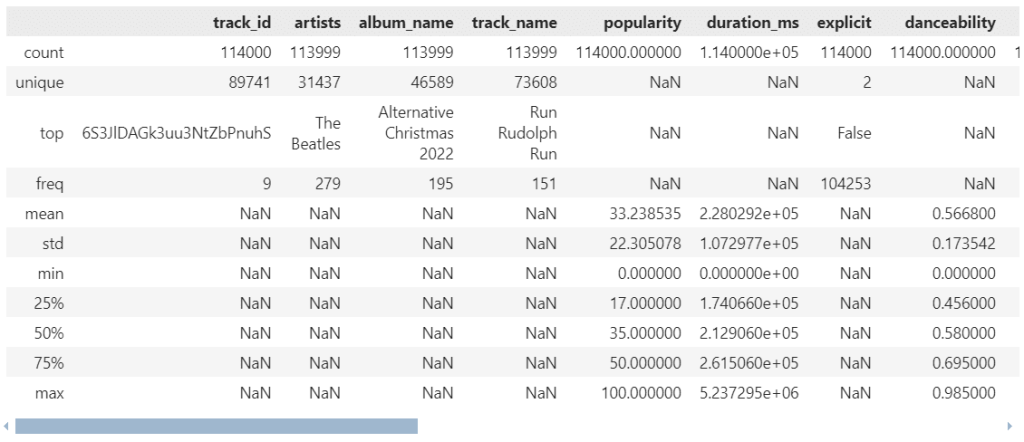The width and height of the screenshot is (1024, 442).
Task: Click the horizontal scrollbar thumb
Action: (216, 427)
